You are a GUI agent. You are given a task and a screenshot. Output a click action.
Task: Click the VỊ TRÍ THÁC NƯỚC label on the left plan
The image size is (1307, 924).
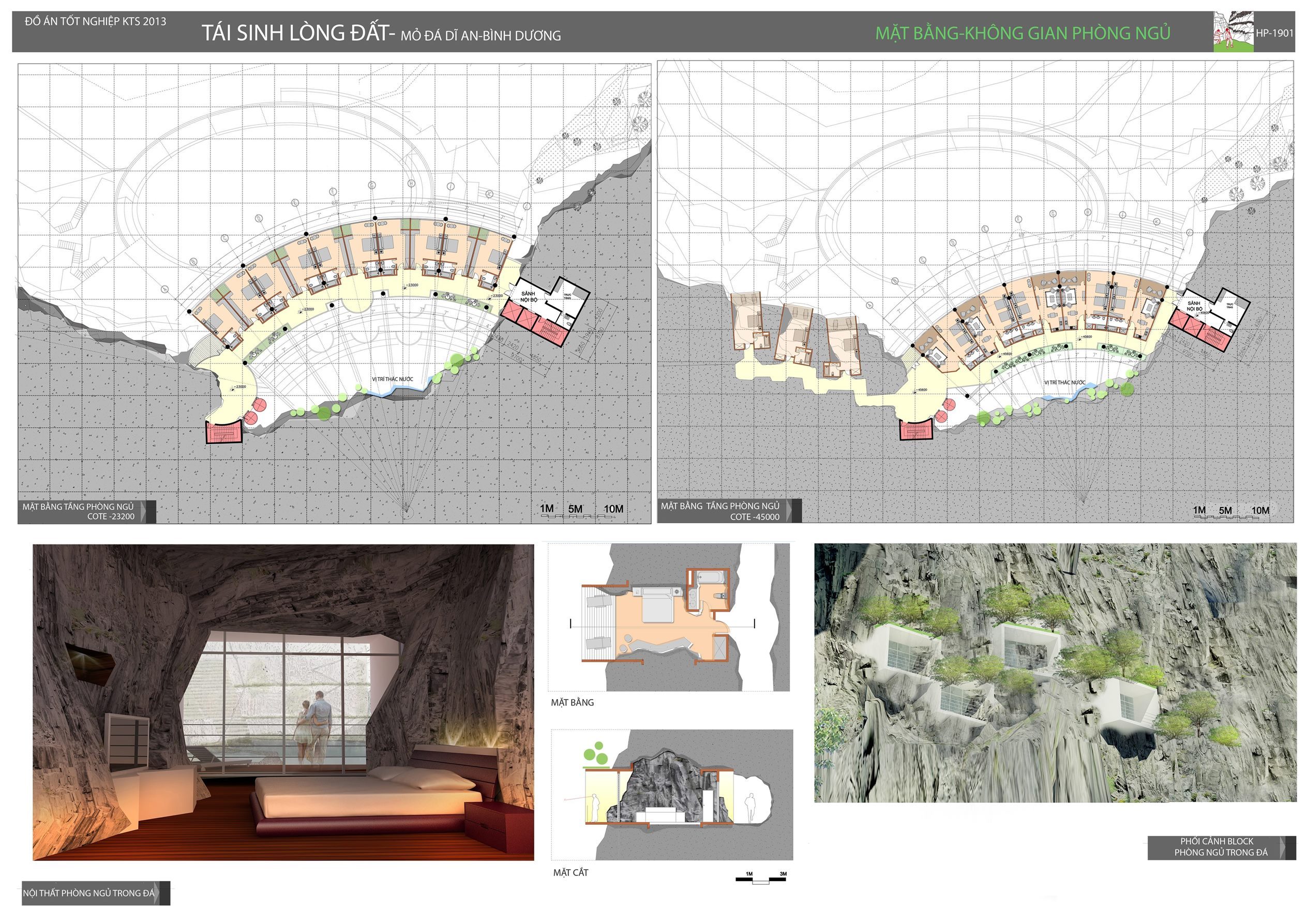point(392,379)
